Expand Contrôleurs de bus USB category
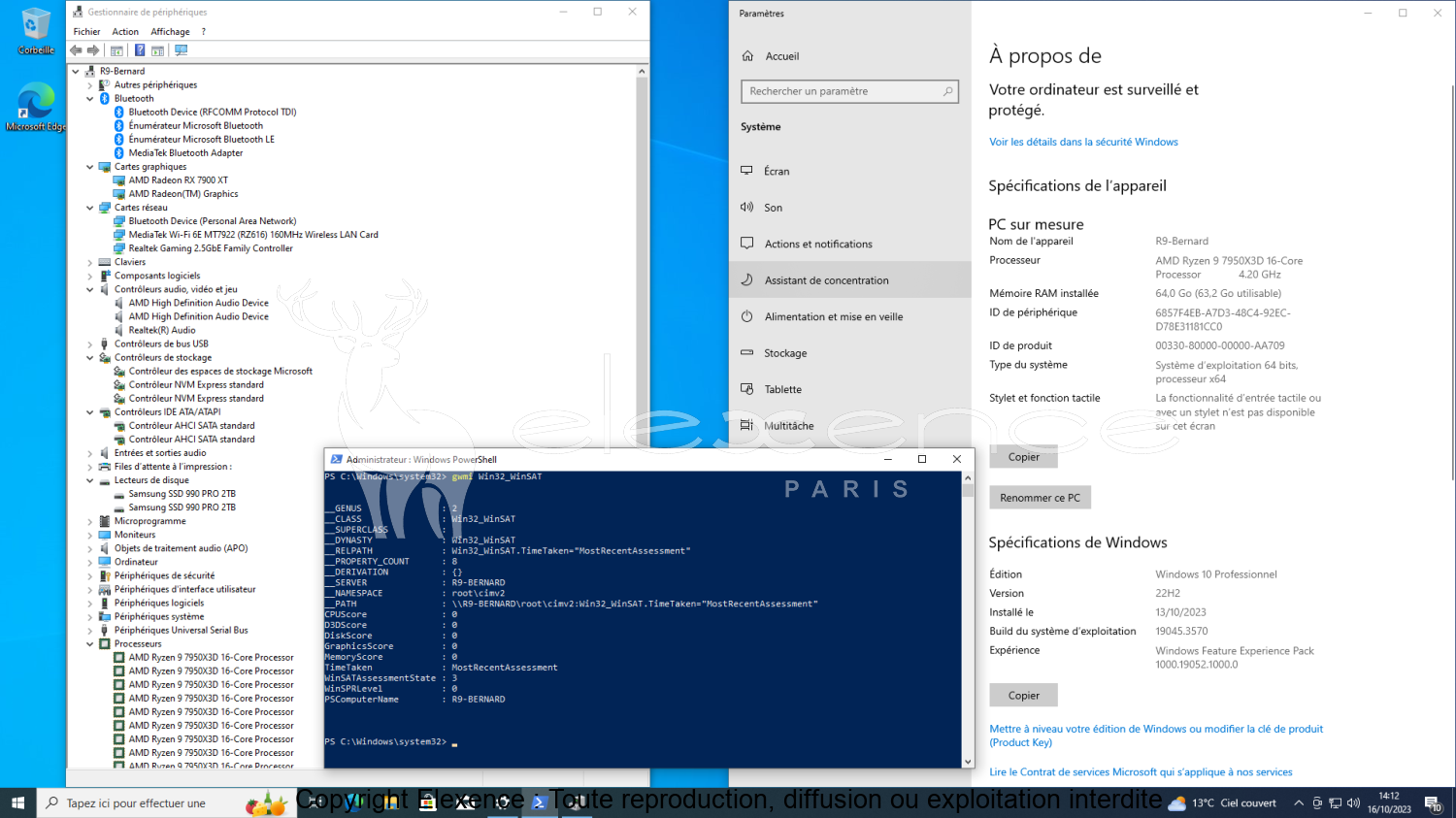The image size is (1456, 818). click(x=90, y=344)
